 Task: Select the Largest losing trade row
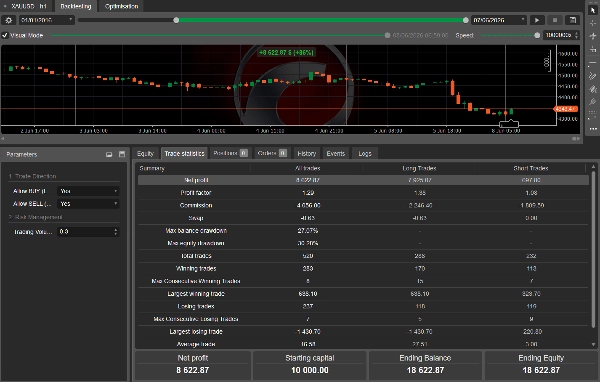coord(363,331)
